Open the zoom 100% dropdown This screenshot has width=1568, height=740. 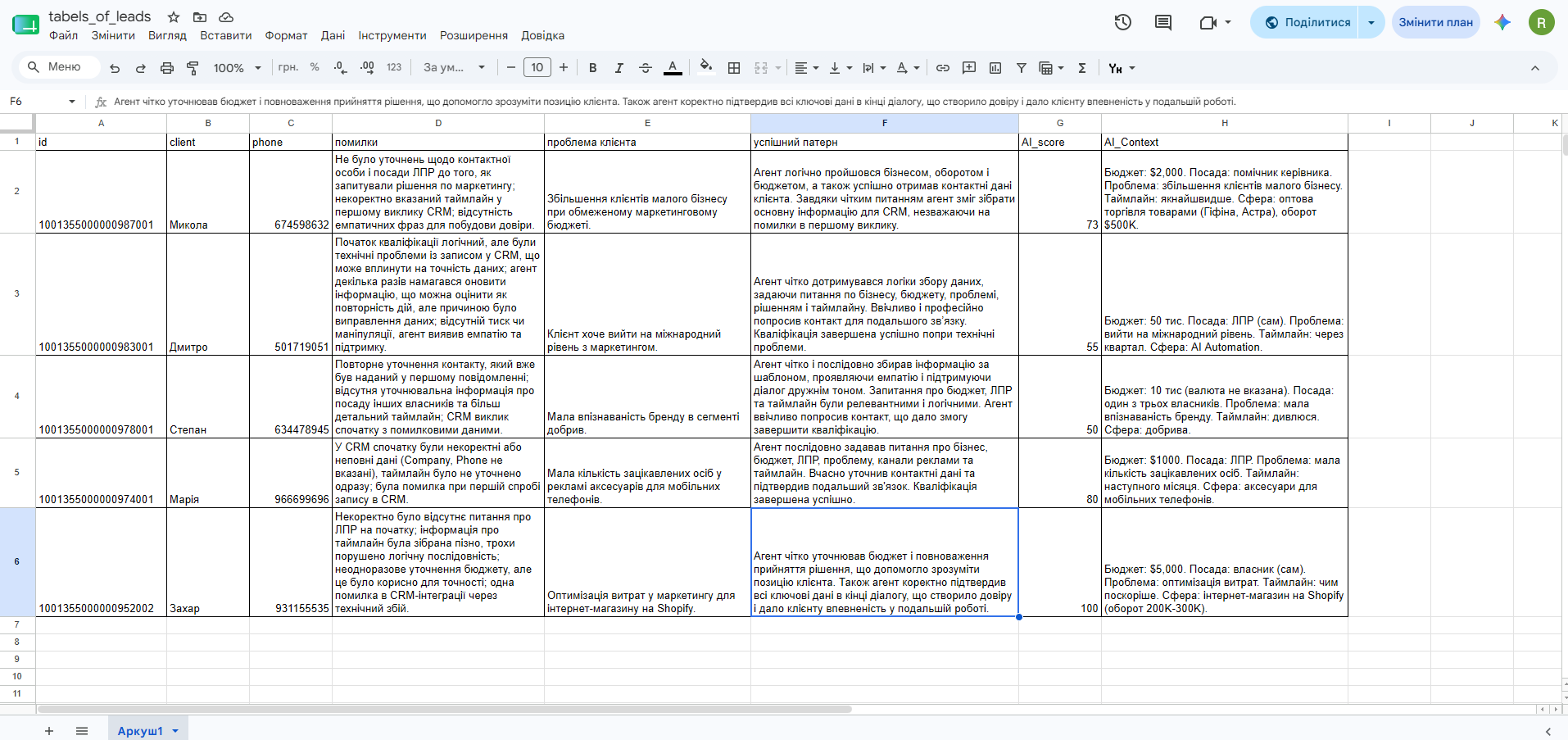point(237,68)
